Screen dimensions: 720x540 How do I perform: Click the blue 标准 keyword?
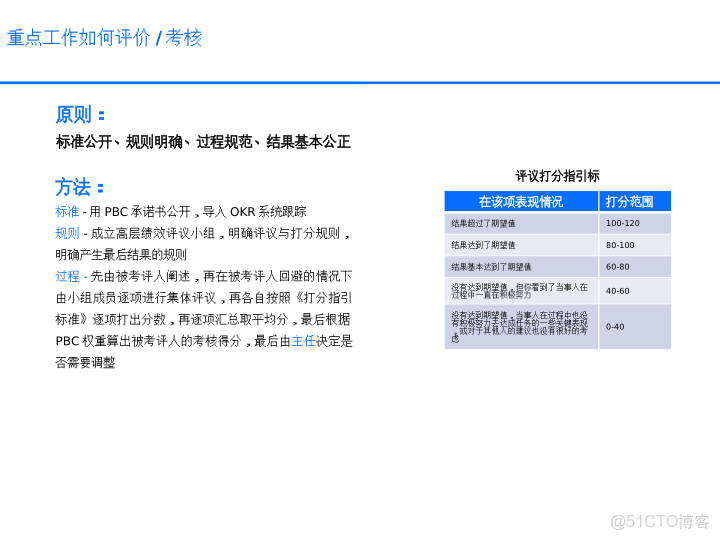67,212
